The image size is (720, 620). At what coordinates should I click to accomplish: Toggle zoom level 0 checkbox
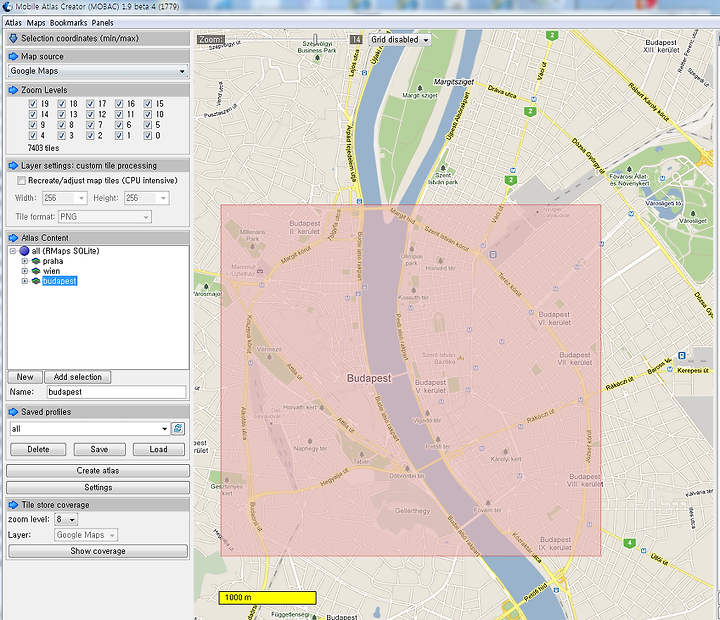(x=147, y=135)
